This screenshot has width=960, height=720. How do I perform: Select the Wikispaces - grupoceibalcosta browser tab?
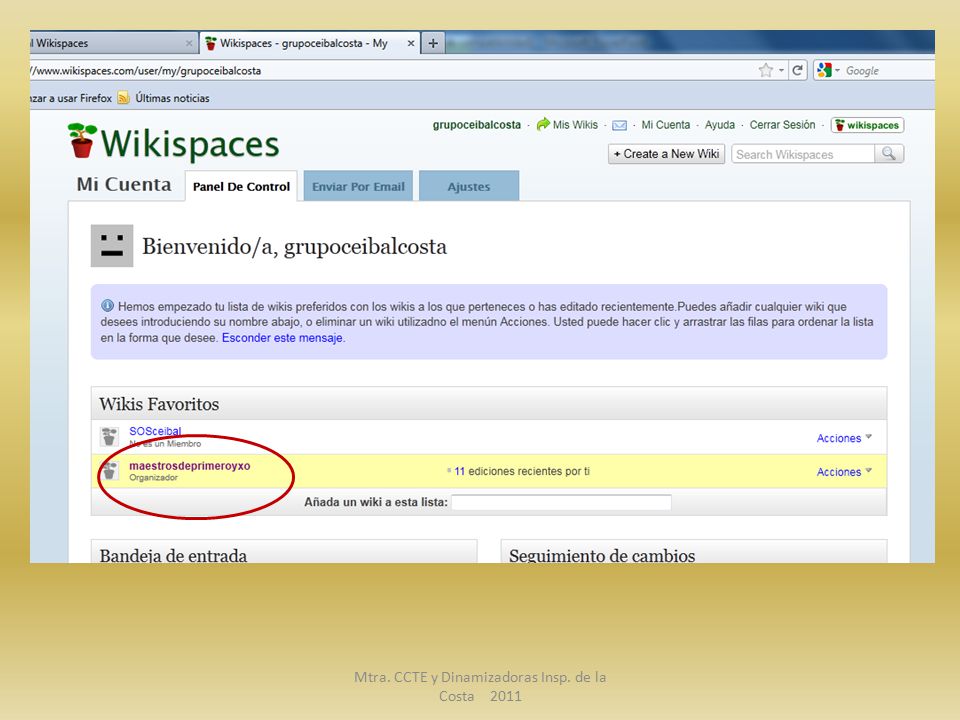pyautogui.click(x=310, y=43)
